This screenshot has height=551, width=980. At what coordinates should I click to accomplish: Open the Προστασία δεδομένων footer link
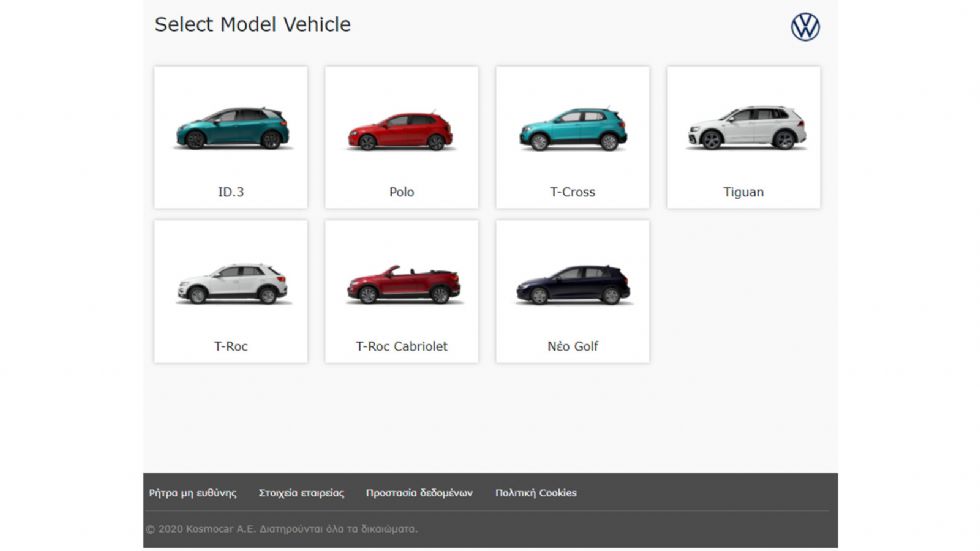pos(419,493)
